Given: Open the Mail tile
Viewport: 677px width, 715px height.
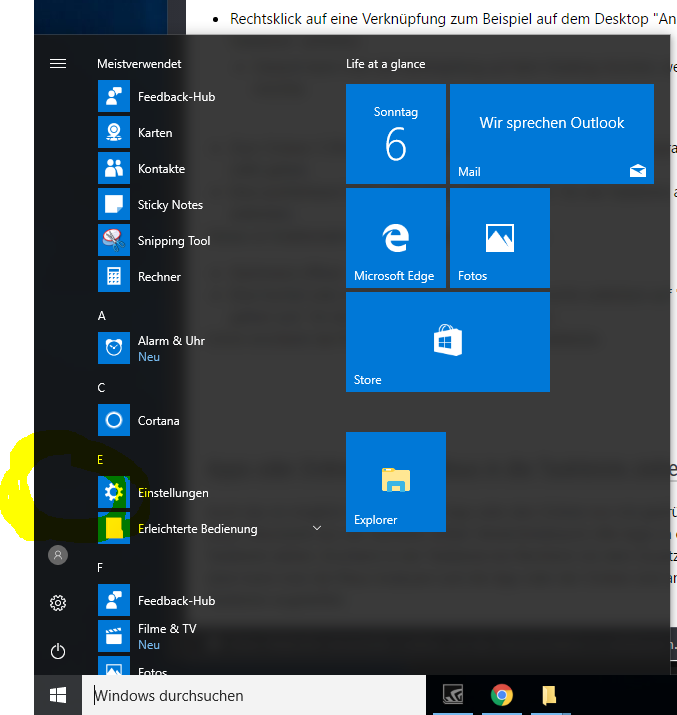Looking at the screenshot, I should [552, 134].
